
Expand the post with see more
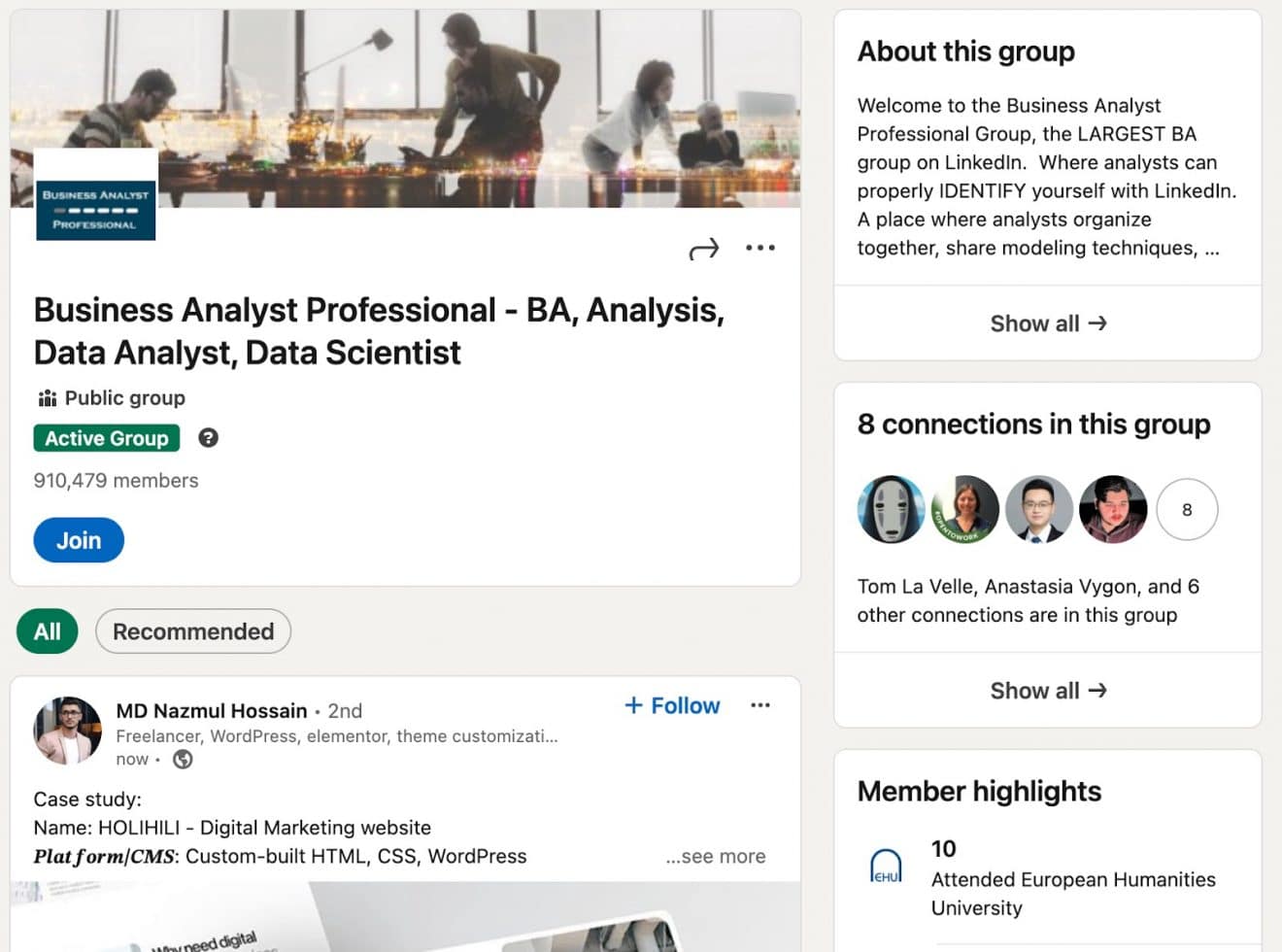click(x=716, y=856)
